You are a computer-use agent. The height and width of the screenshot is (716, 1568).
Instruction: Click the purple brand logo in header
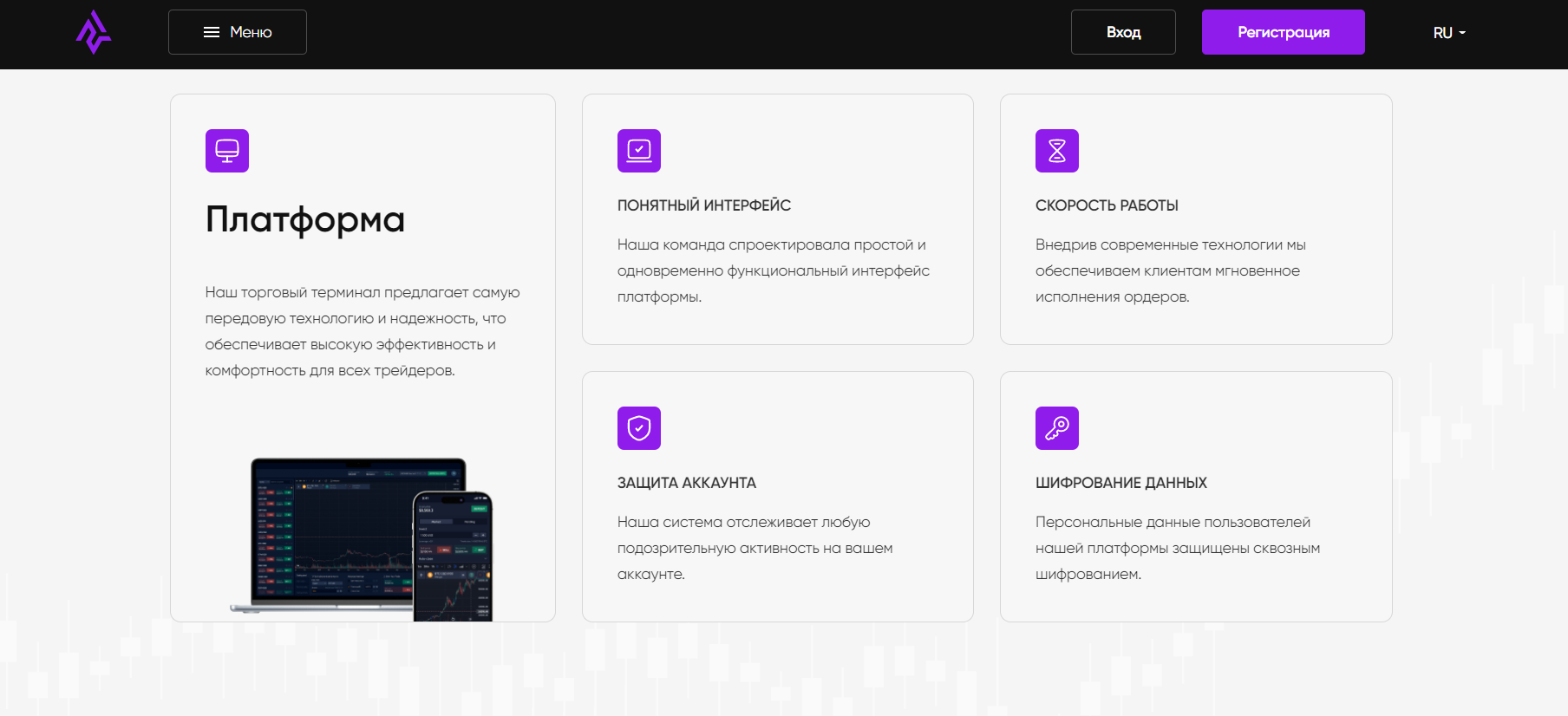(x=94, y=33)
